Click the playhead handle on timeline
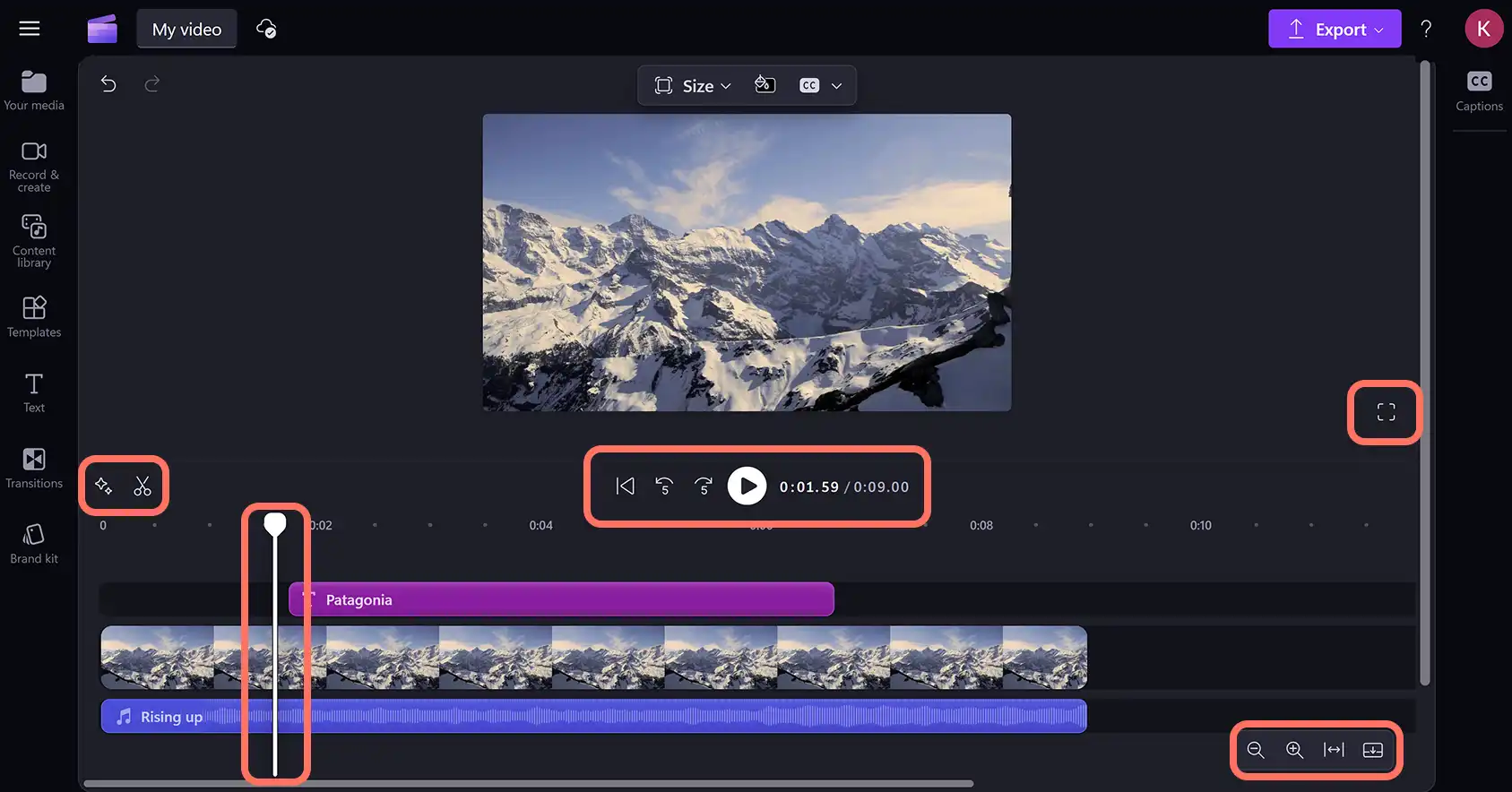 (275, 524)
